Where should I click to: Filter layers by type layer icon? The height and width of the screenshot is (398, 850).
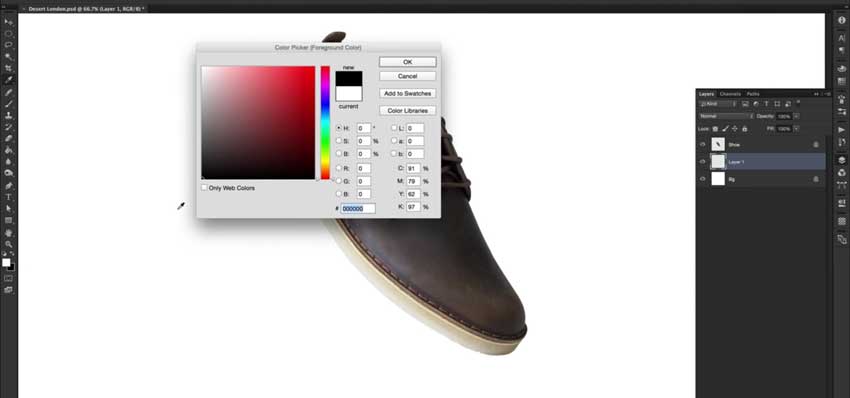766,104
